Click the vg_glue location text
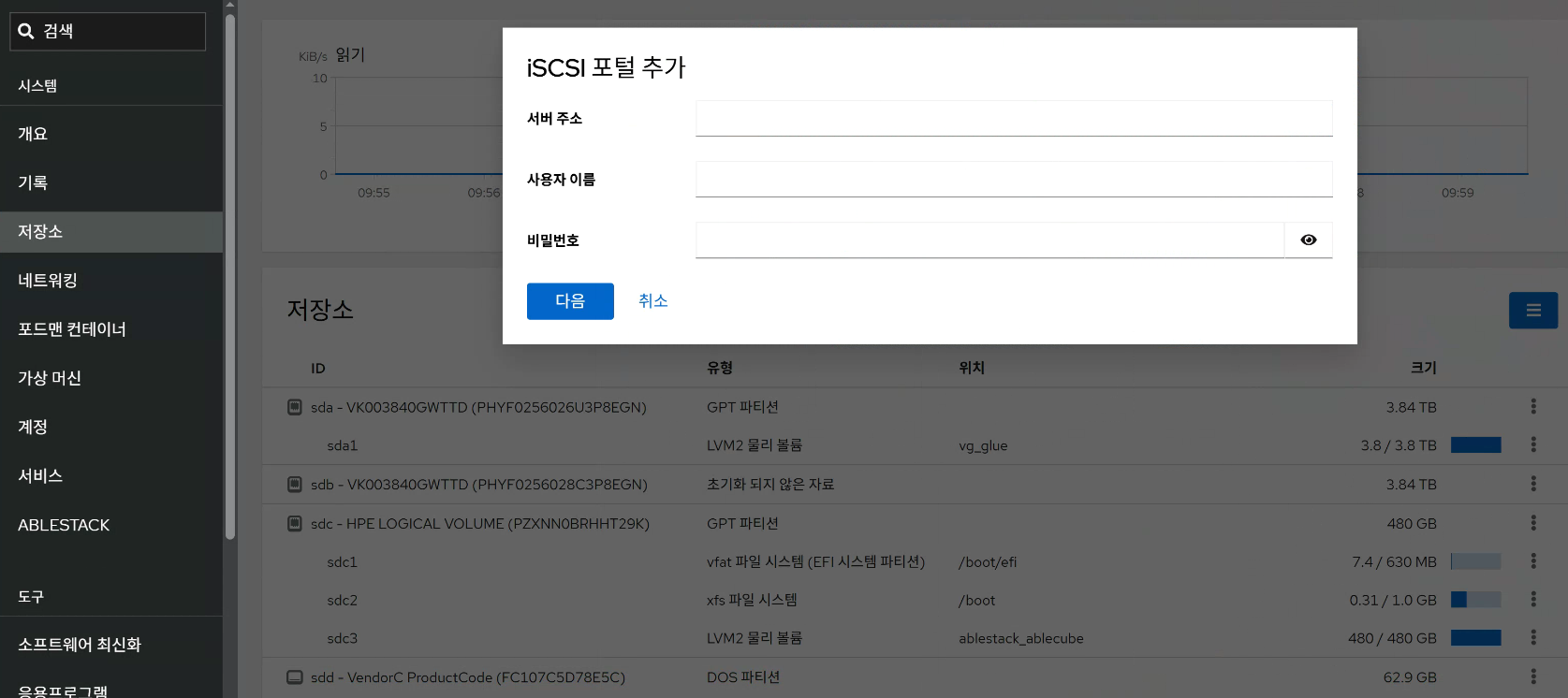 click(983, 446)
